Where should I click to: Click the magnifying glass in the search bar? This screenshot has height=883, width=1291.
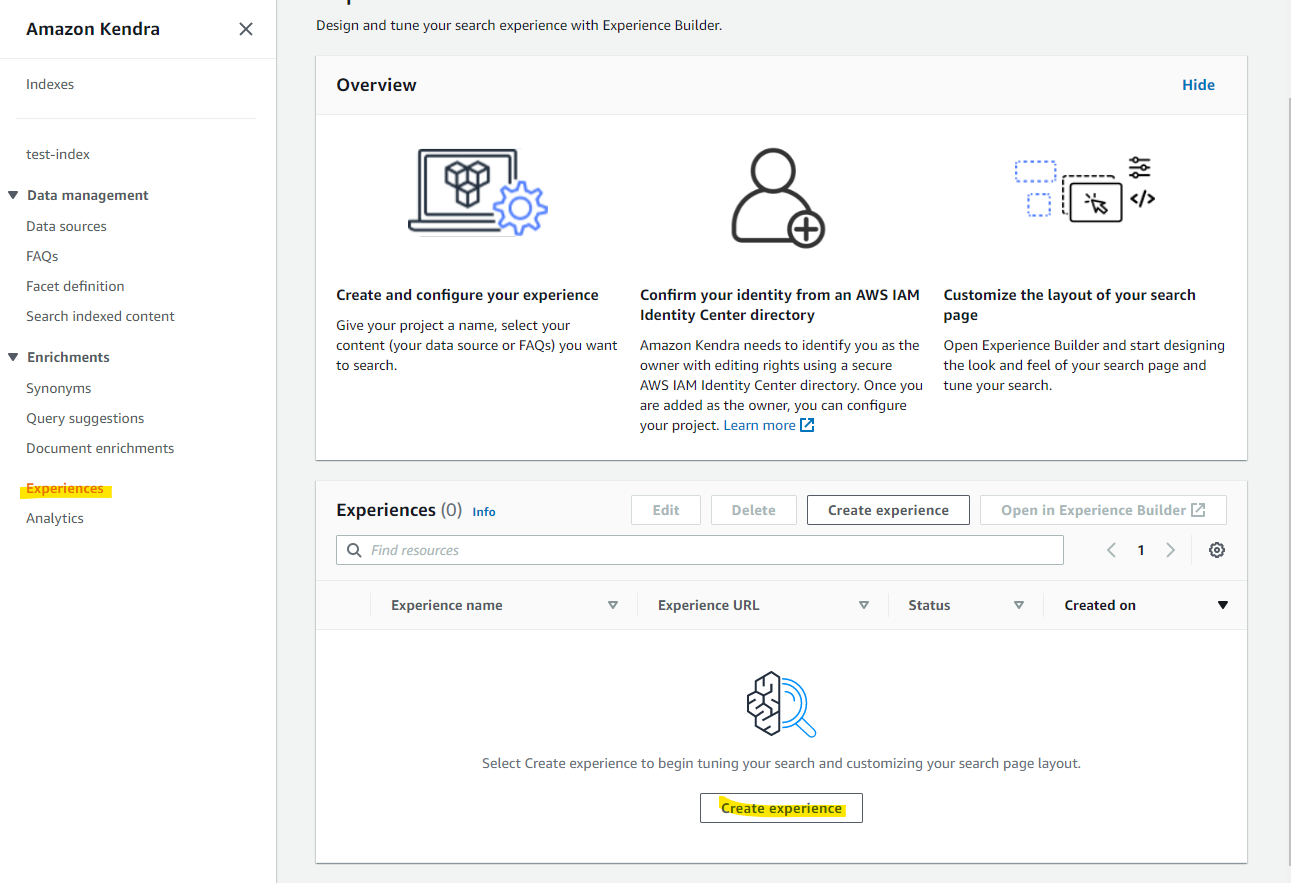tap(353, 549)
